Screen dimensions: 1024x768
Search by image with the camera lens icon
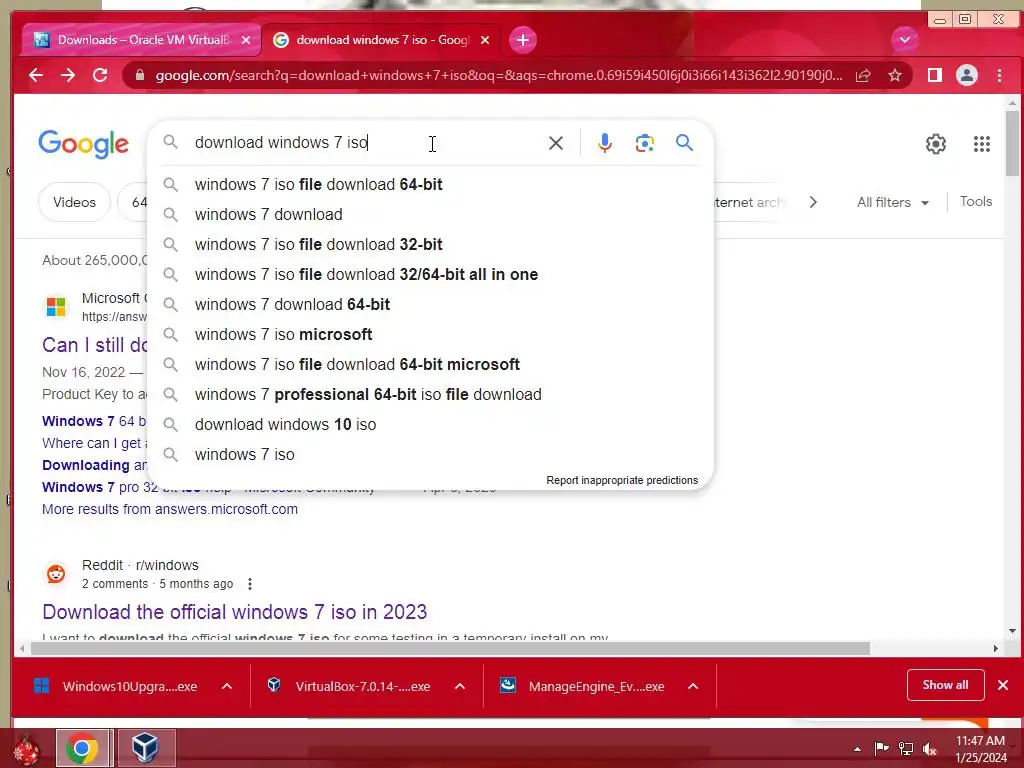(645, 143)
